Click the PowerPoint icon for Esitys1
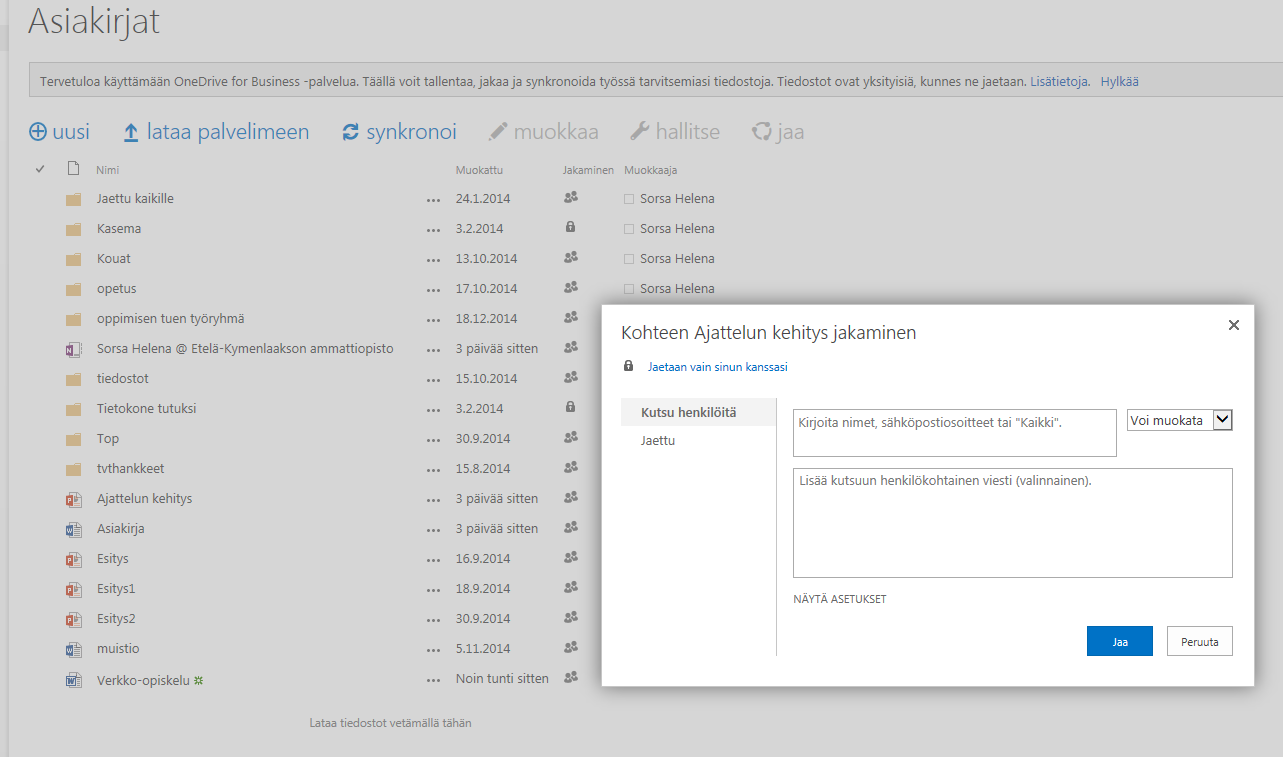Image resolution: width=1283 pixels, height=757 pixels. (72, 589)
